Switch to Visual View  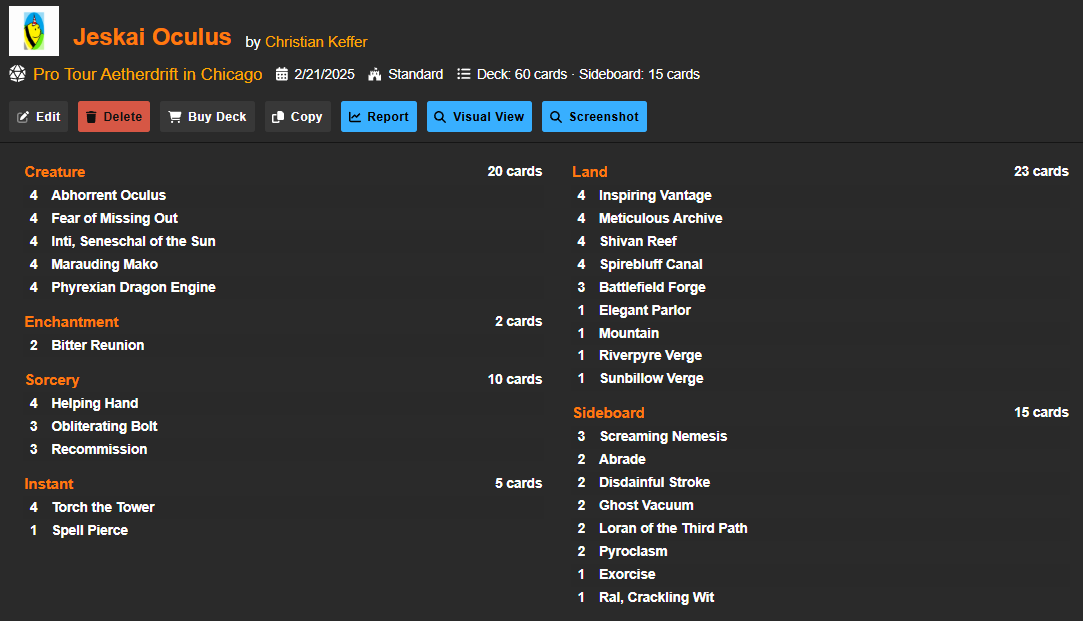(479, 117)
